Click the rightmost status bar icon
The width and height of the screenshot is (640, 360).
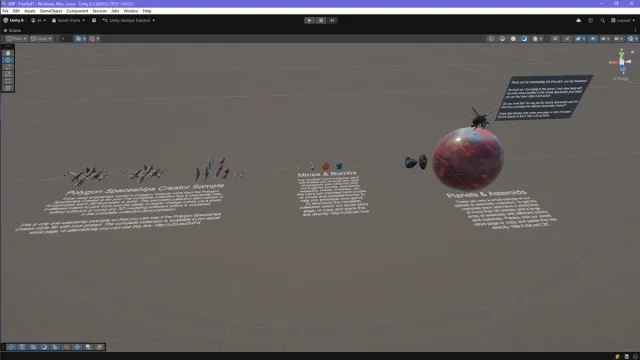tap(636, 356)
